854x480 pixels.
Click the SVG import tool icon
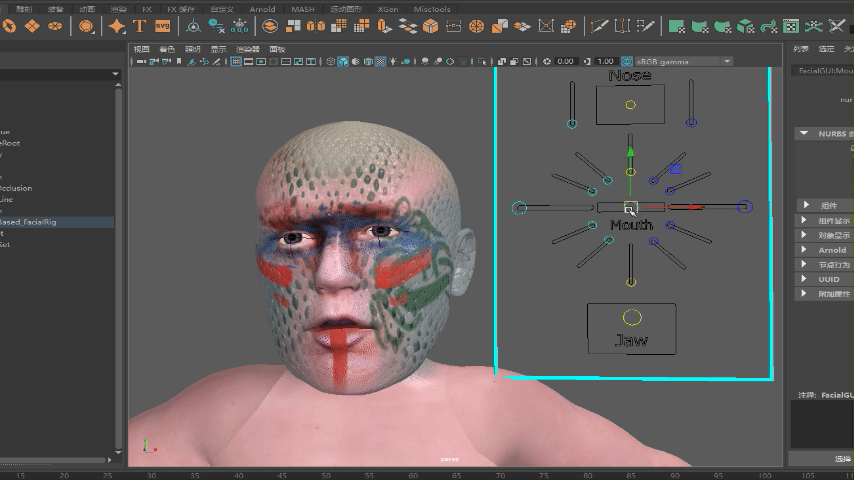click(162, 26)
